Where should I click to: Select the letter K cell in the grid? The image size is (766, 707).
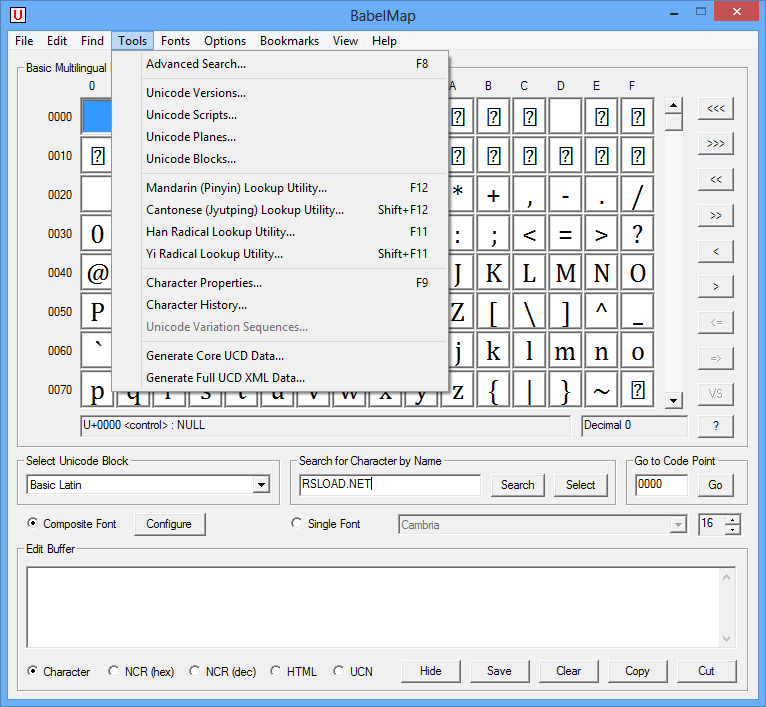(493, 273)
